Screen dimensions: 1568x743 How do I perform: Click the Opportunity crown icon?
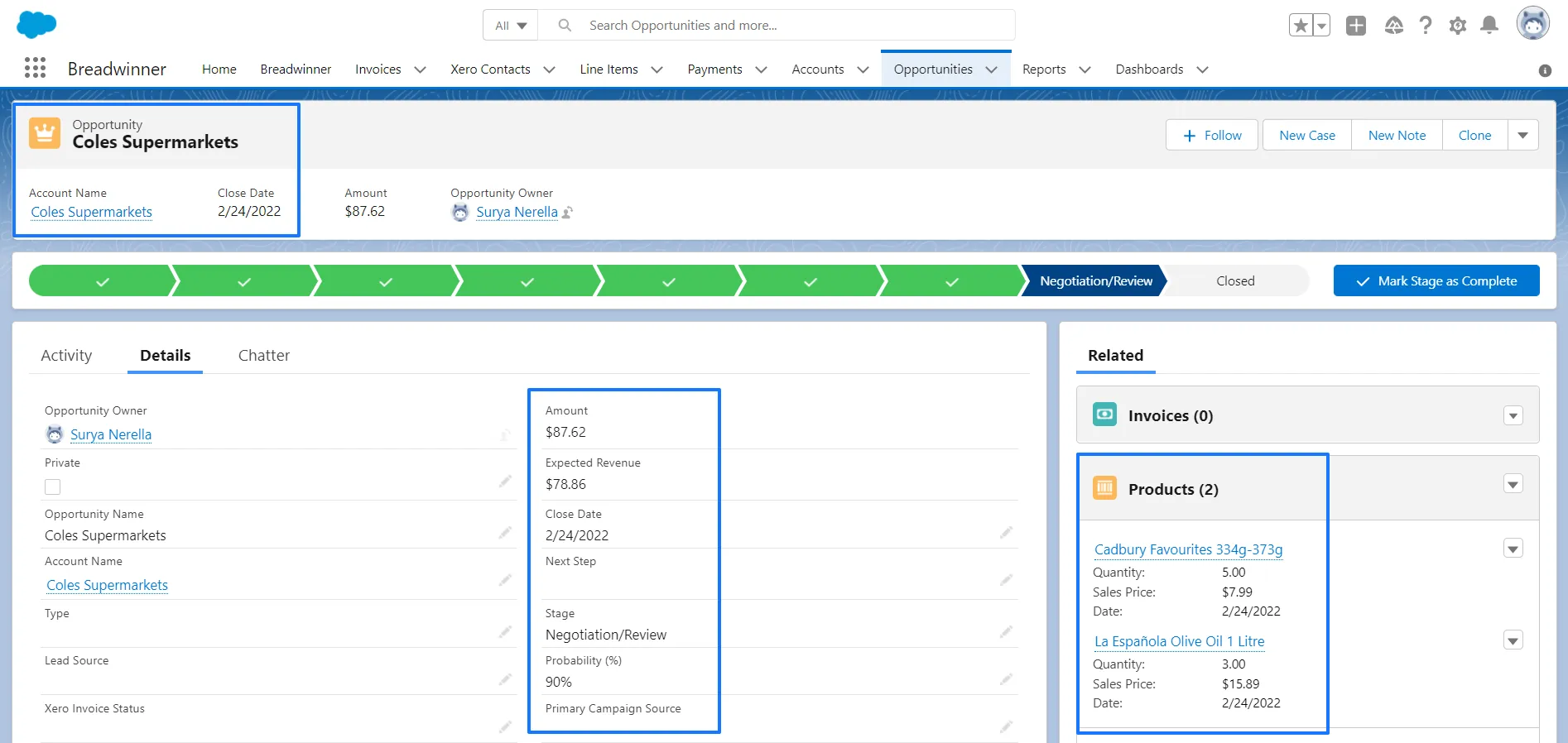45,133
